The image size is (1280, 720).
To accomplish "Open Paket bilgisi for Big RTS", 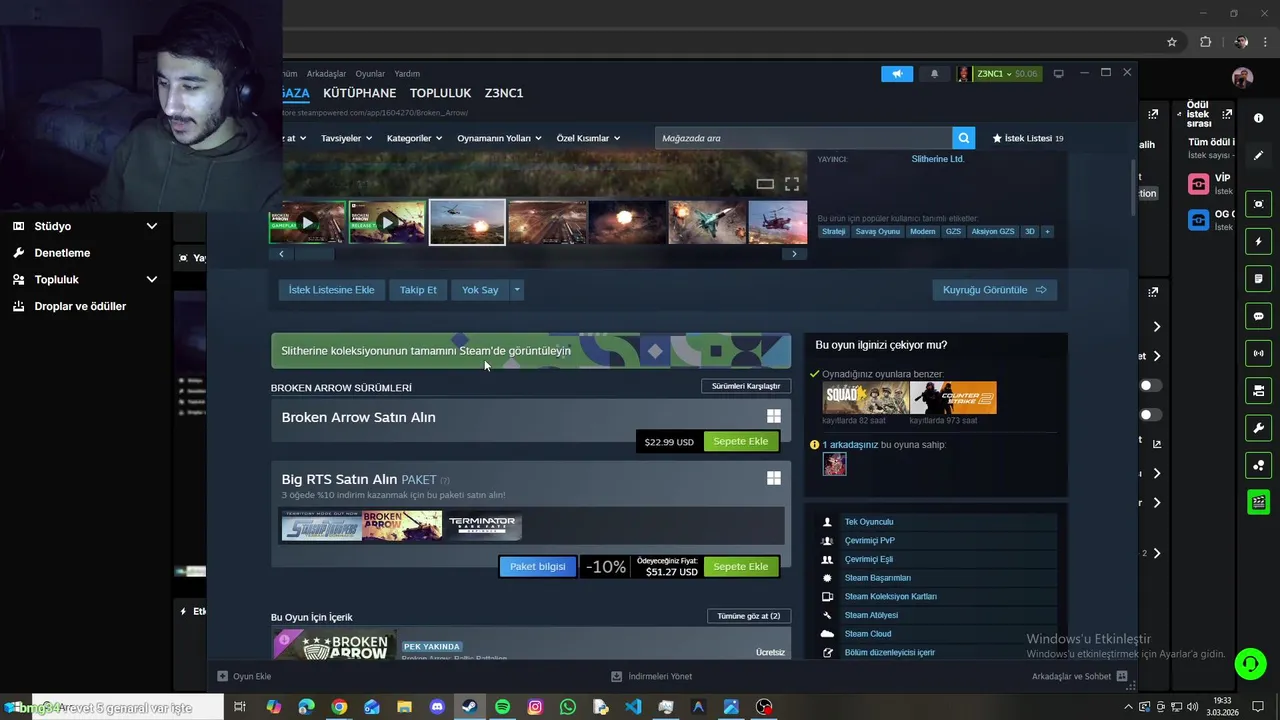I will coord(537,566).
